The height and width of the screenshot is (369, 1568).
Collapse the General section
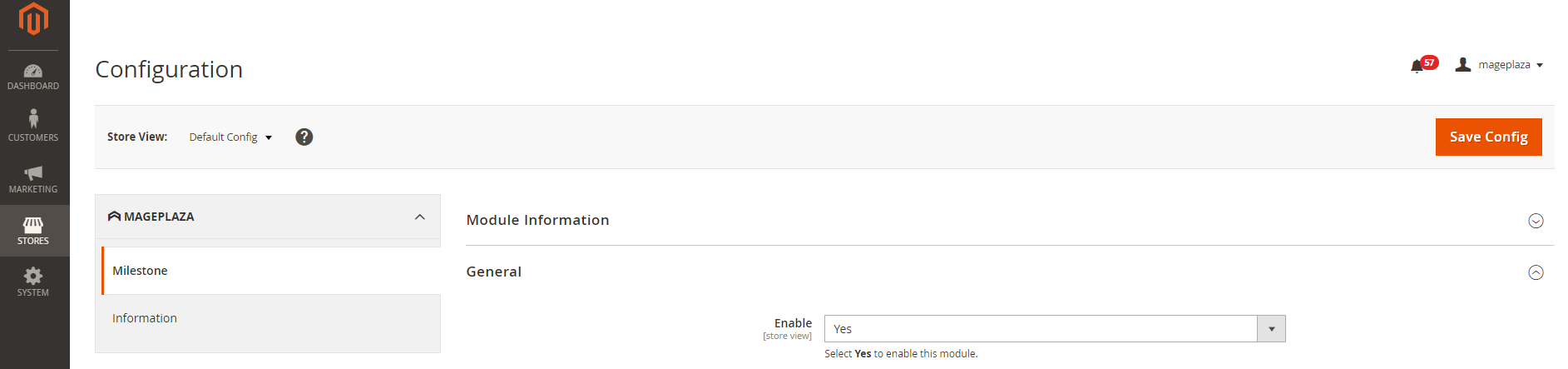(1536, 272)
